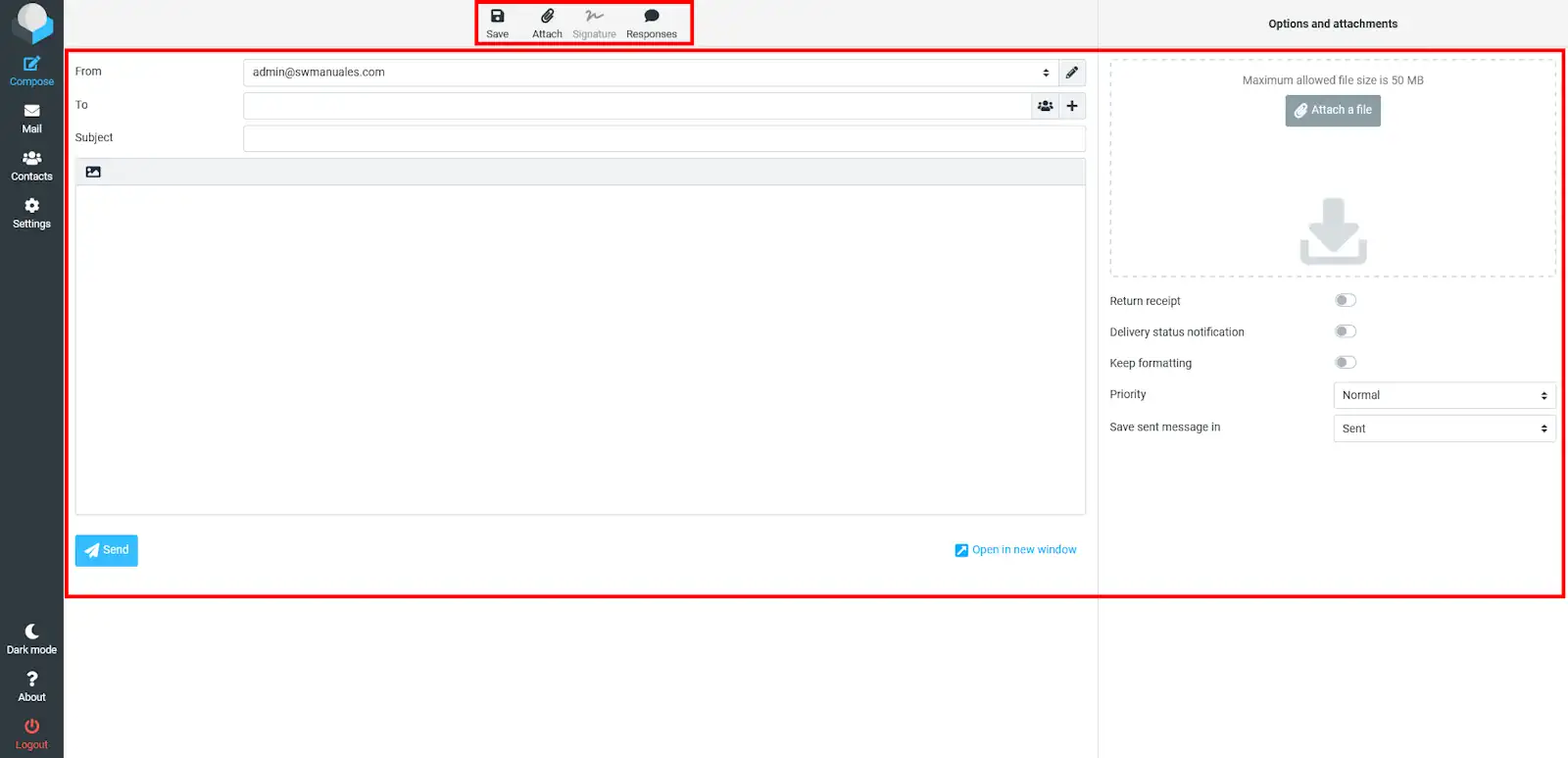The width and height of the screenshot is (1568, 758).
Task: Open the From sender address dropdown
Action: coord(650,73)
